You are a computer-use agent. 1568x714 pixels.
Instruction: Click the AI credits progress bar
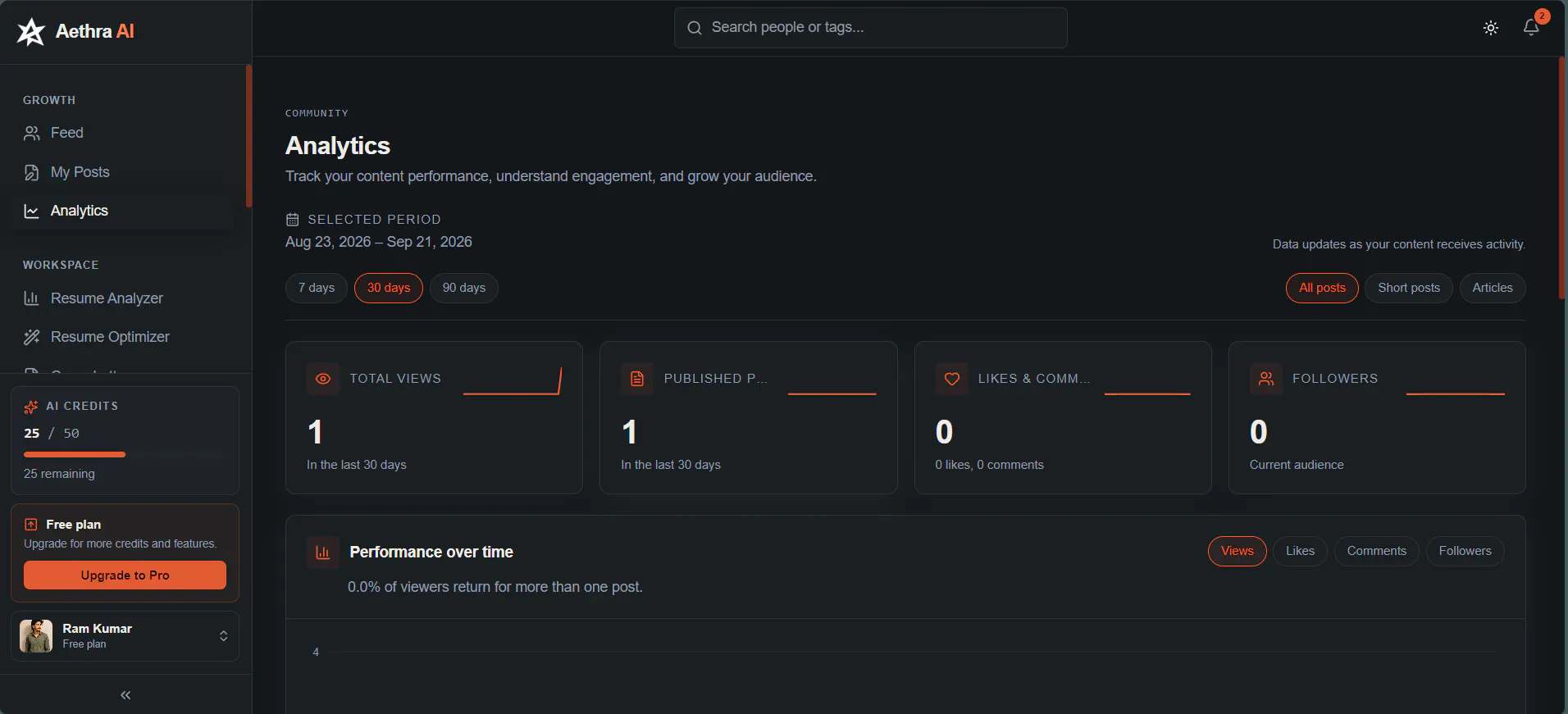click(x=125, y=454)
